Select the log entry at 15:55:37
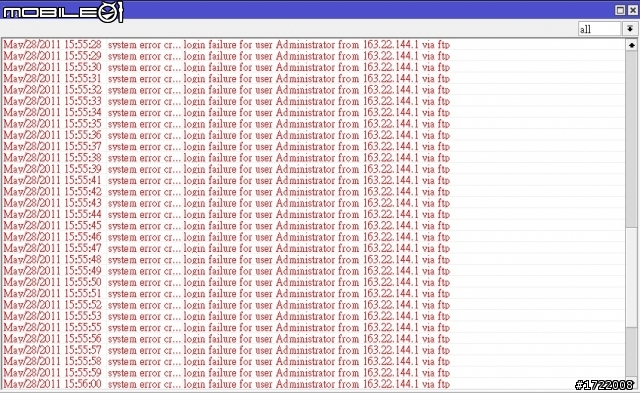640x393 pixels. 313,147
